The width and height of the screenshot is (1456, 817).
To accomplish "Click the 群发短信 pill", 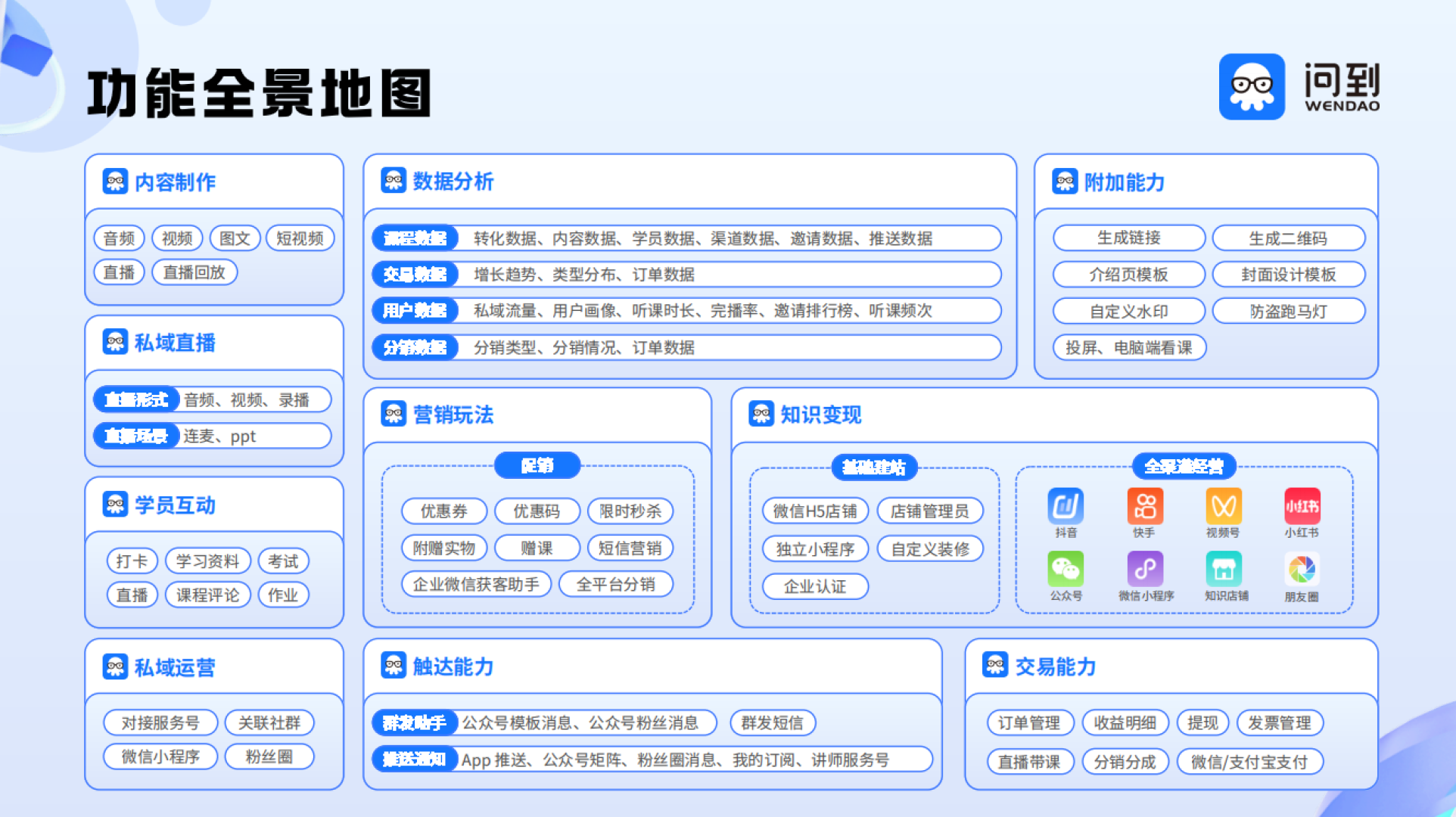I will coord(773,722).
